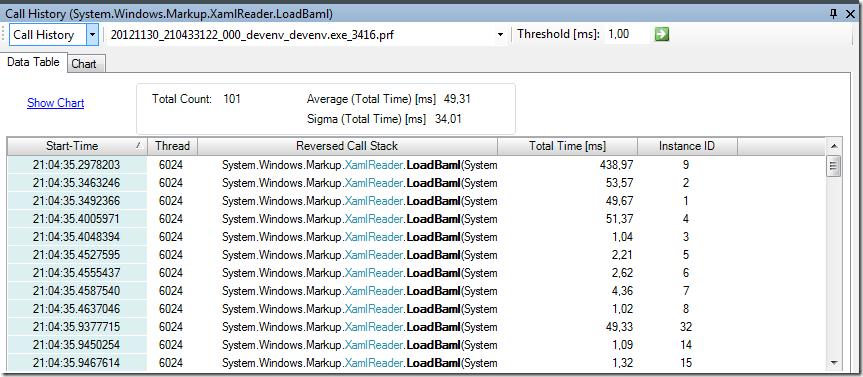
Task: Click total time value 51,37
Action: pyautogui.click(x=619, y=218)
